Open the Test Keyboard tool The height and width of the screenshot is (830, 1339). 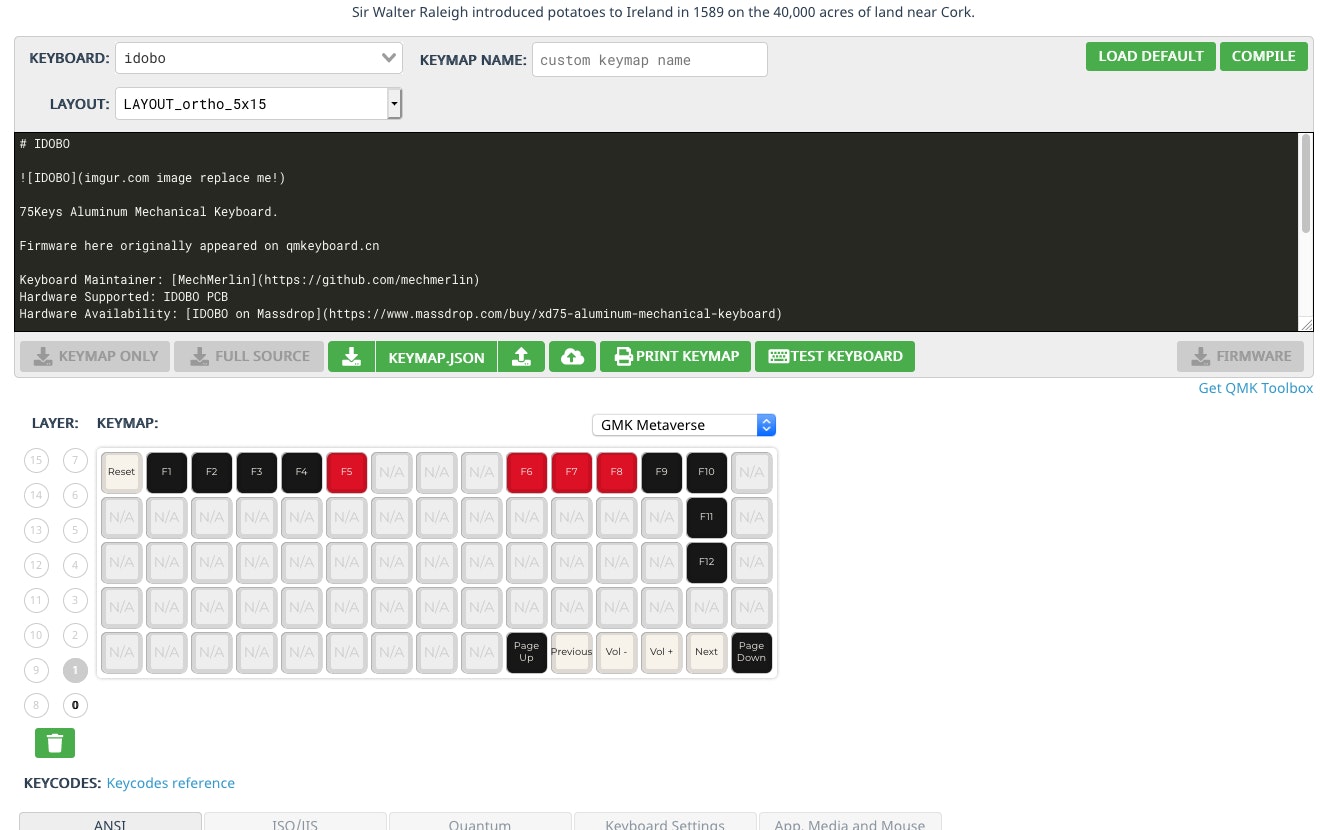(834, 357)
